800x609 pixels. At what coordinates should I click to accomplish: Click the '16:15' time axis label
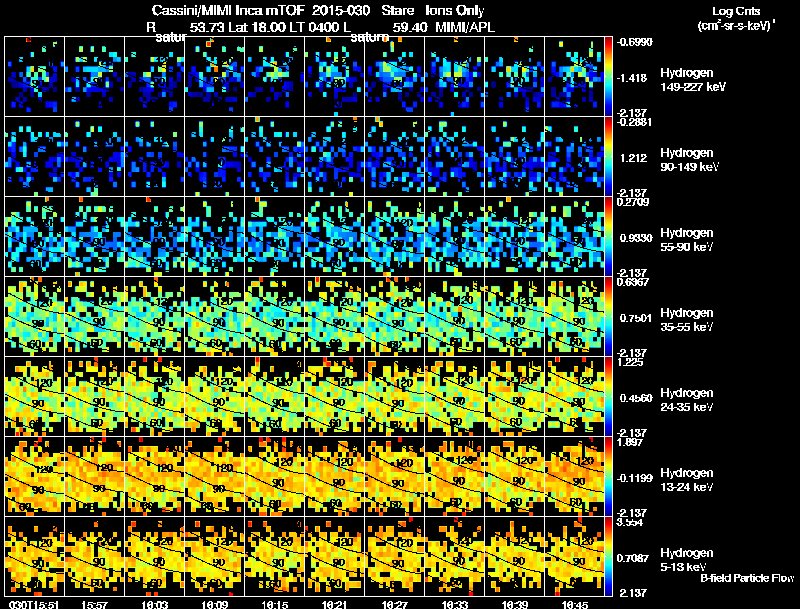274,604
